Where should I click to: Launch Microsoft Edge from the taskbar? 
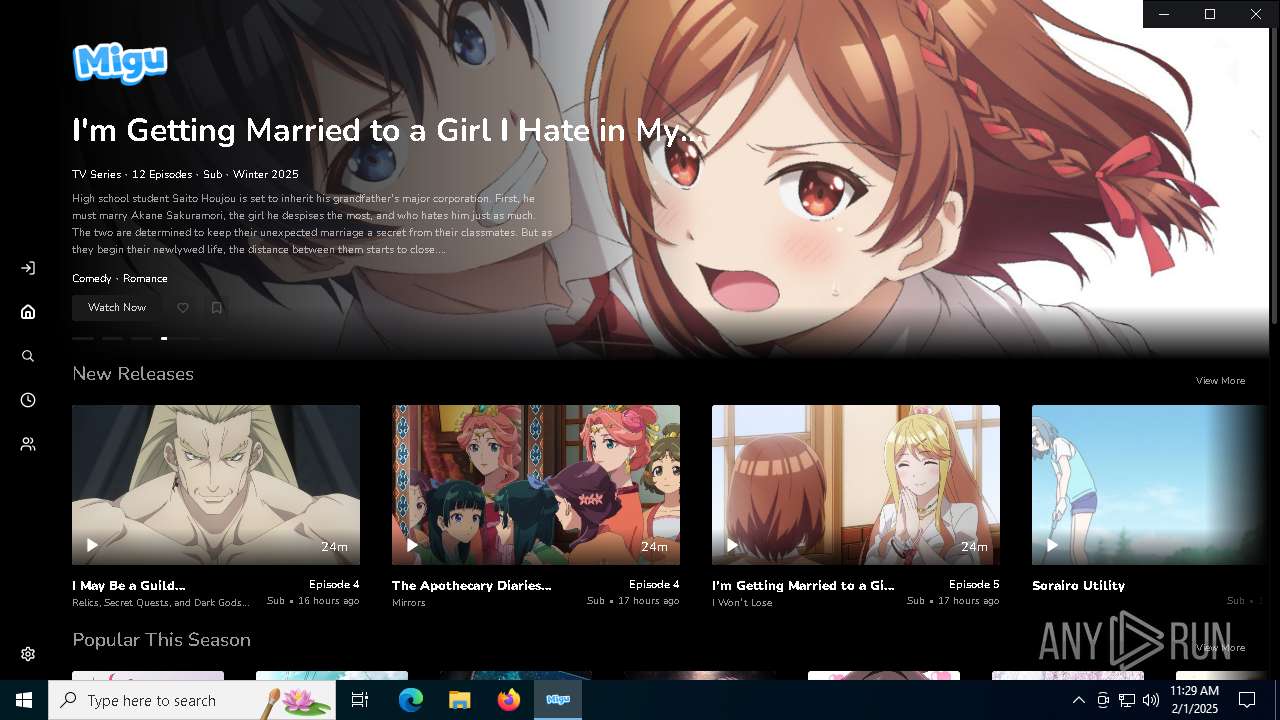point(411,700)
